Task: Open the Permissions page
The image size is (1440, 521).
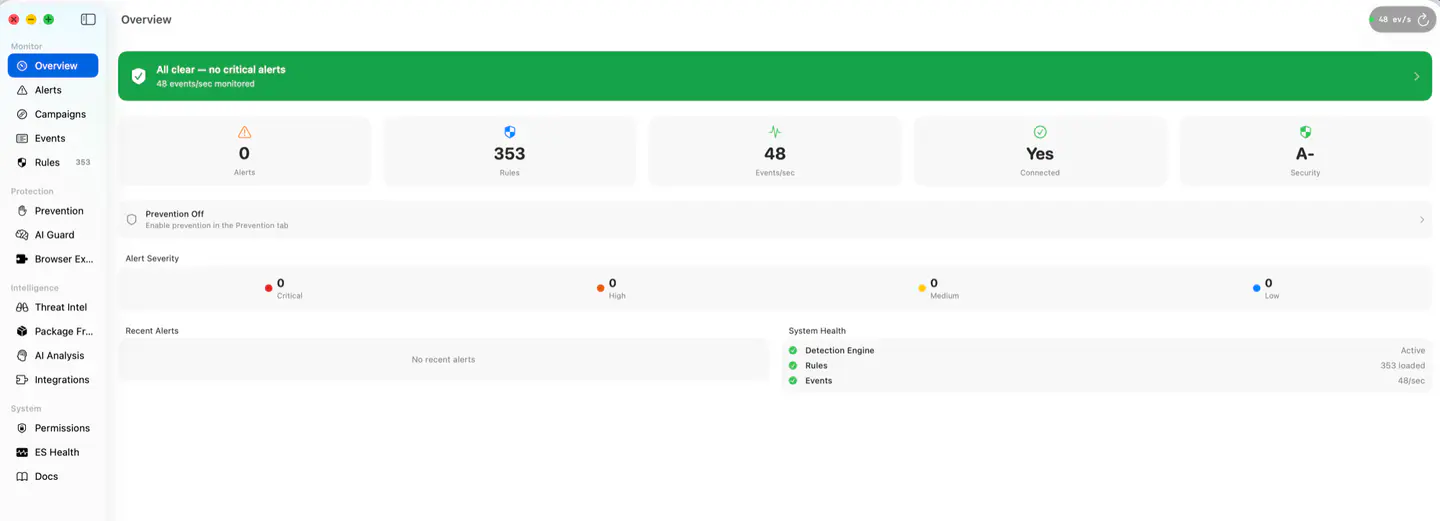Action: point(53,428)
